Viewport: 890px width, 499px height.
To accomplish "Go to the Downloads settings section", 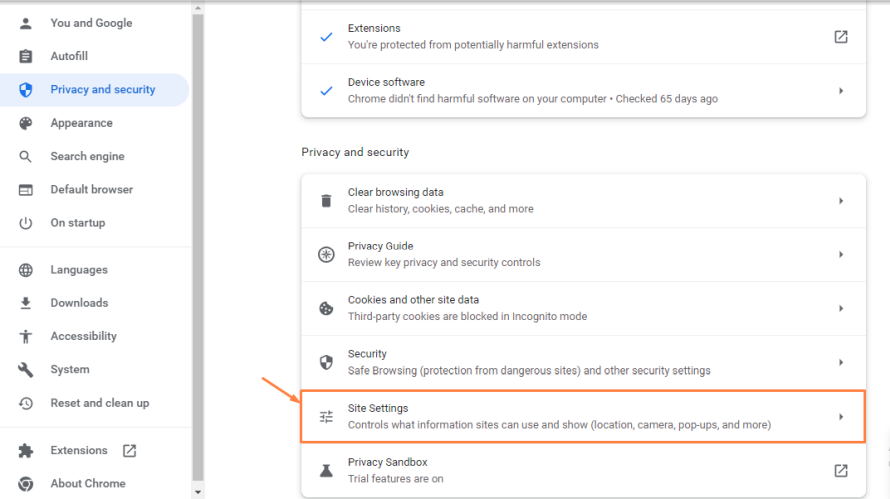I will pyautogui.click(x=79, y=303).
